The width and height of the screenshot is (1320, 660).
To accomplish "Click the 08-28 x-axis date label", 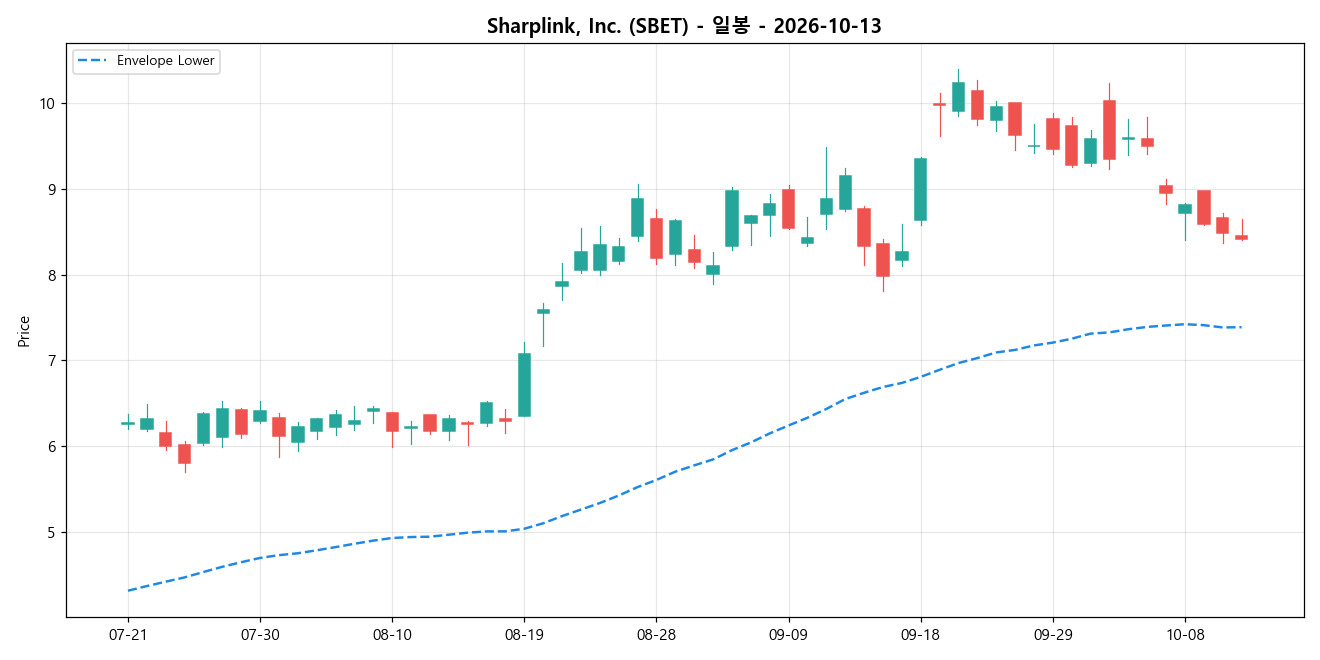I will point(656,635).
